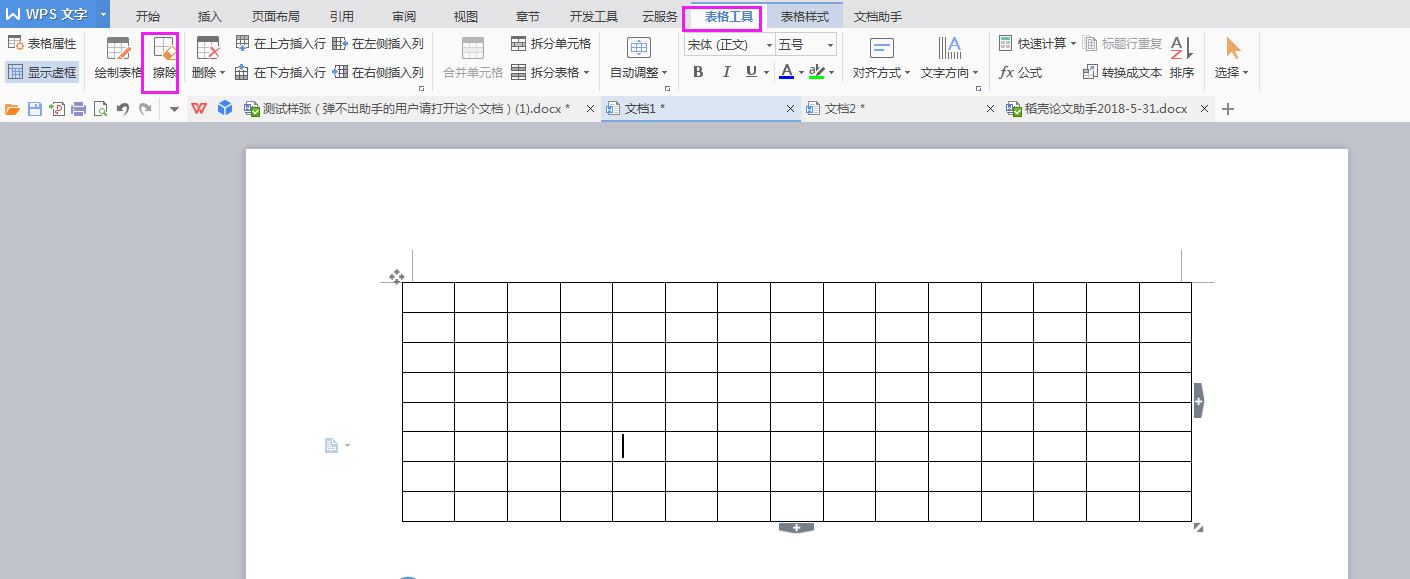
Task: Select the 擦除 eraser tool
Action: pos(164,58)
